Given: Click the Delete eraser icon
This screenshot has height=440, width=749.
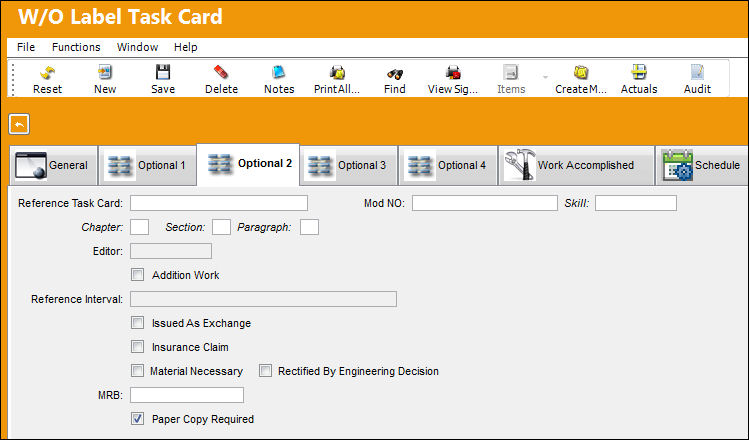Looking at the screenshot, I should (221, 73).
